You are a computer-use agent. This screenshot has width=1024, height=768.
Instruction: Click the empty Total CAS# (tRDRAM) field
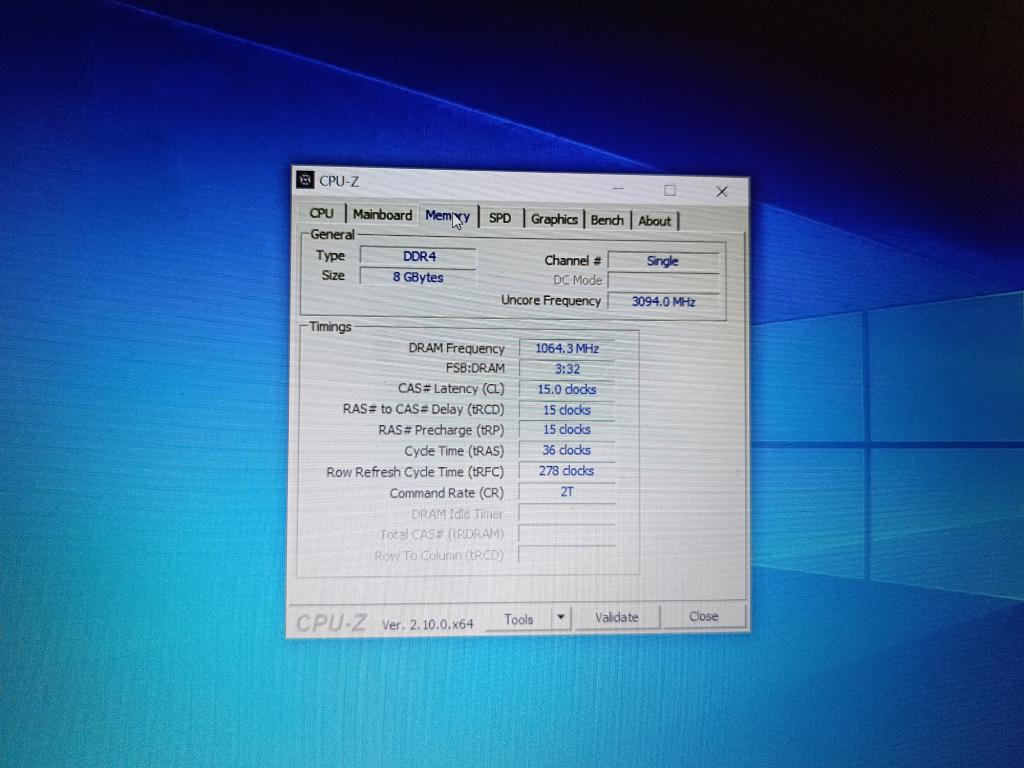click(x=567, y=534)
